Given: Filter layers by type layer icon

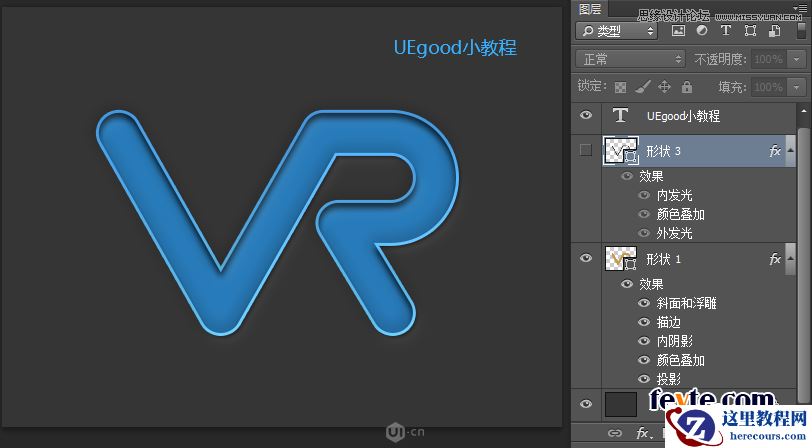Looking at the screenshot, I should (726, 31).
